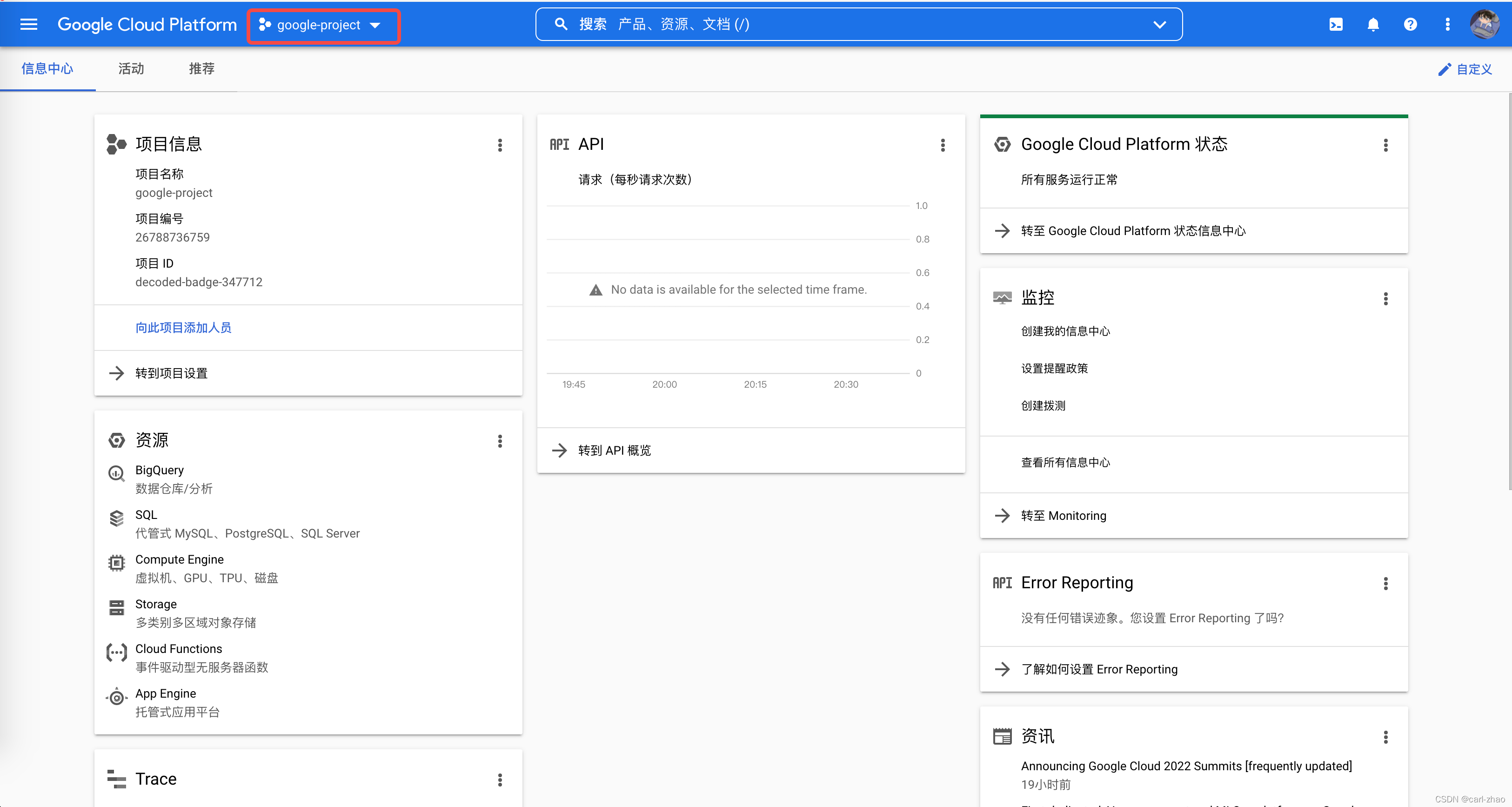Switch to the 活动 tab
The width and height of the screenshot is (1512, 807).
point(131,69)
